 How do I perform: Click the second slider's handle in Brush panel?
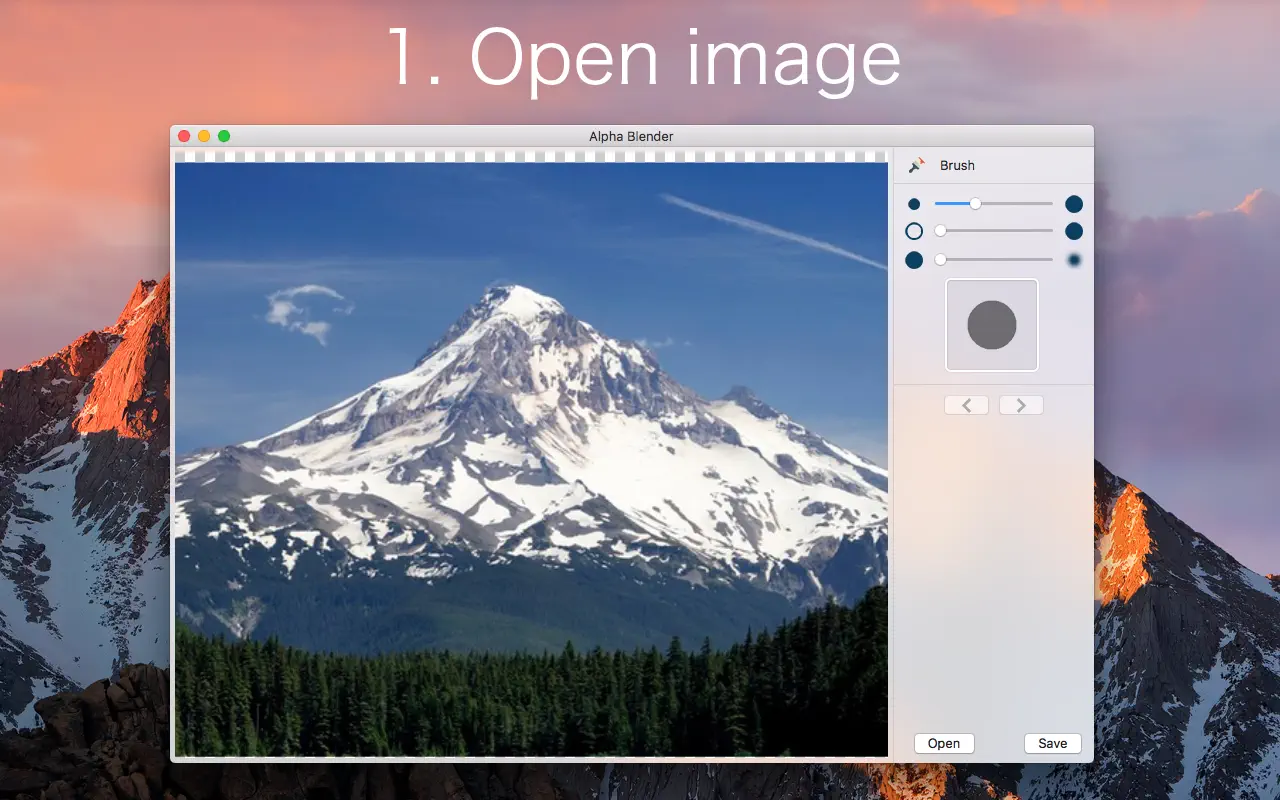click(940, 231)
